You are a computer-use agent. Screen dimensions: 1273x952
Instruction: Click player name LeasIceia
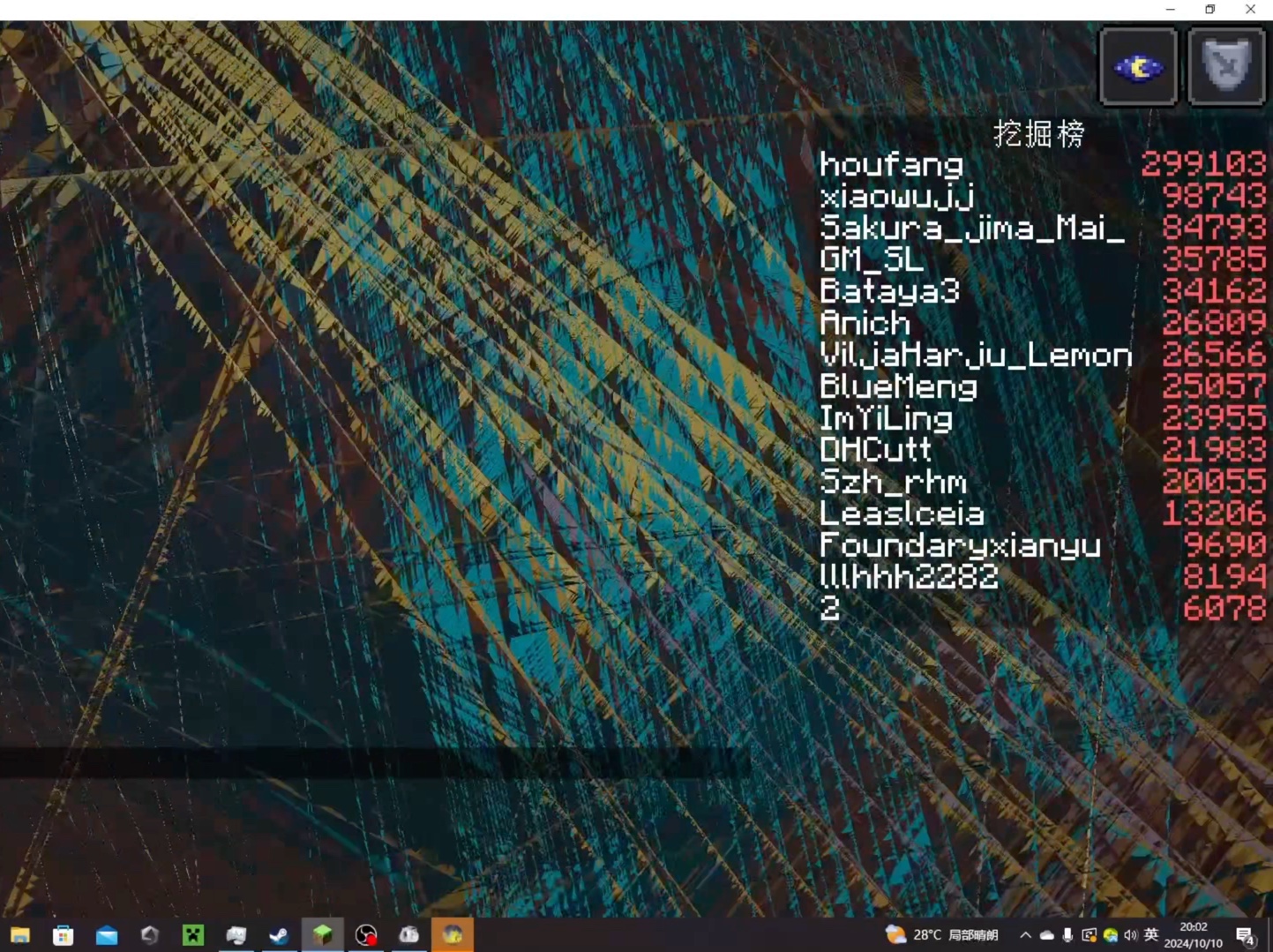pyautogui.click(x=902, y=513)
